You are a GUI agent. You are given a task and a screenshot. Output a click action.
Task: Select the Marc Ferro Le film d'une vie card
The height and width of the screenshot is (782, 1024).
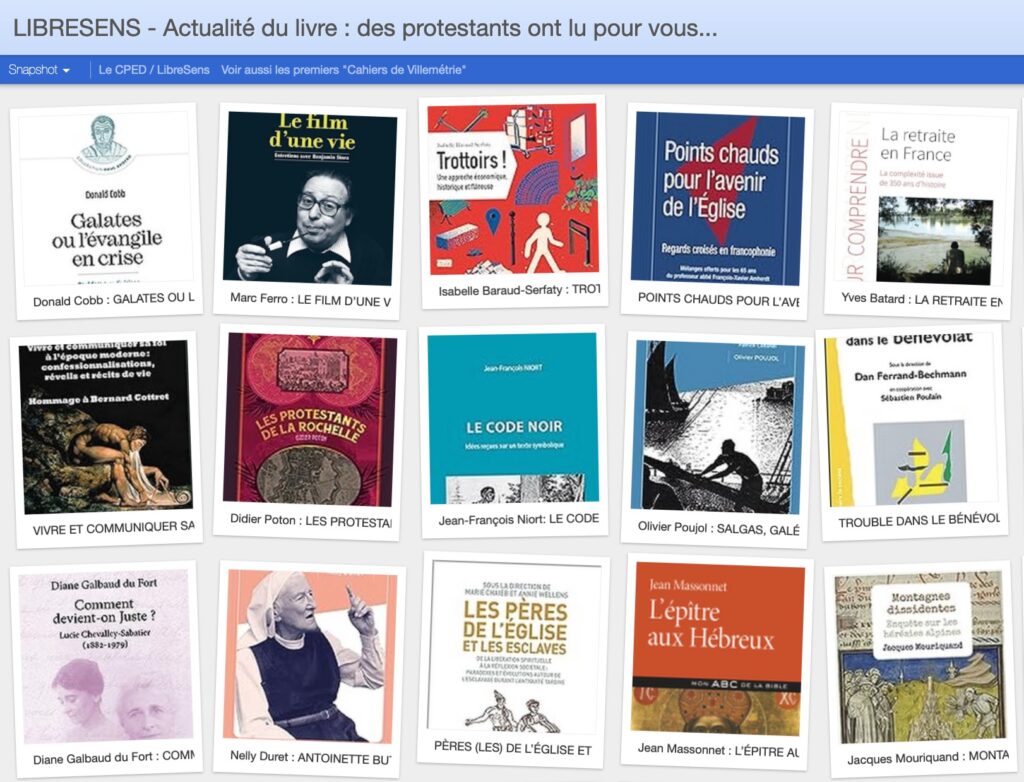pos(310,211)
